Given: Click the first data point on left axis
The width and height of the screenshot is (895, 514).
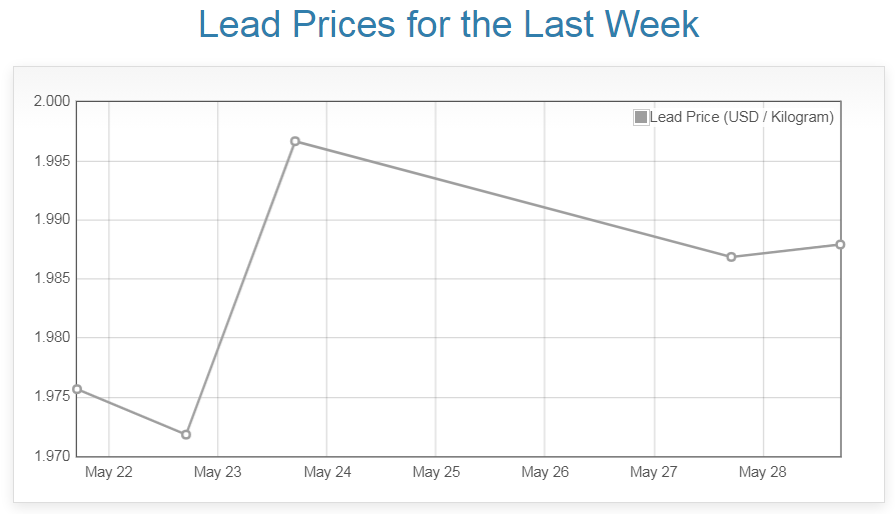Looking at the screenshot, I should point(77,389).
